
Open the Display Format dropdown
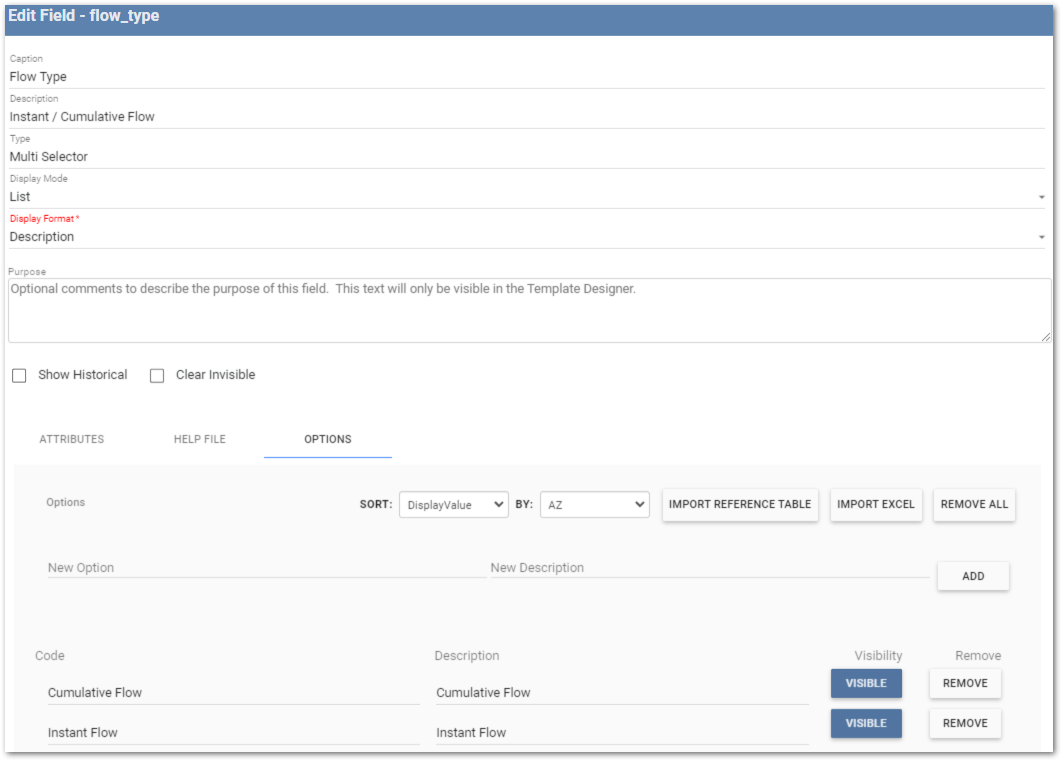[1043, 236]
